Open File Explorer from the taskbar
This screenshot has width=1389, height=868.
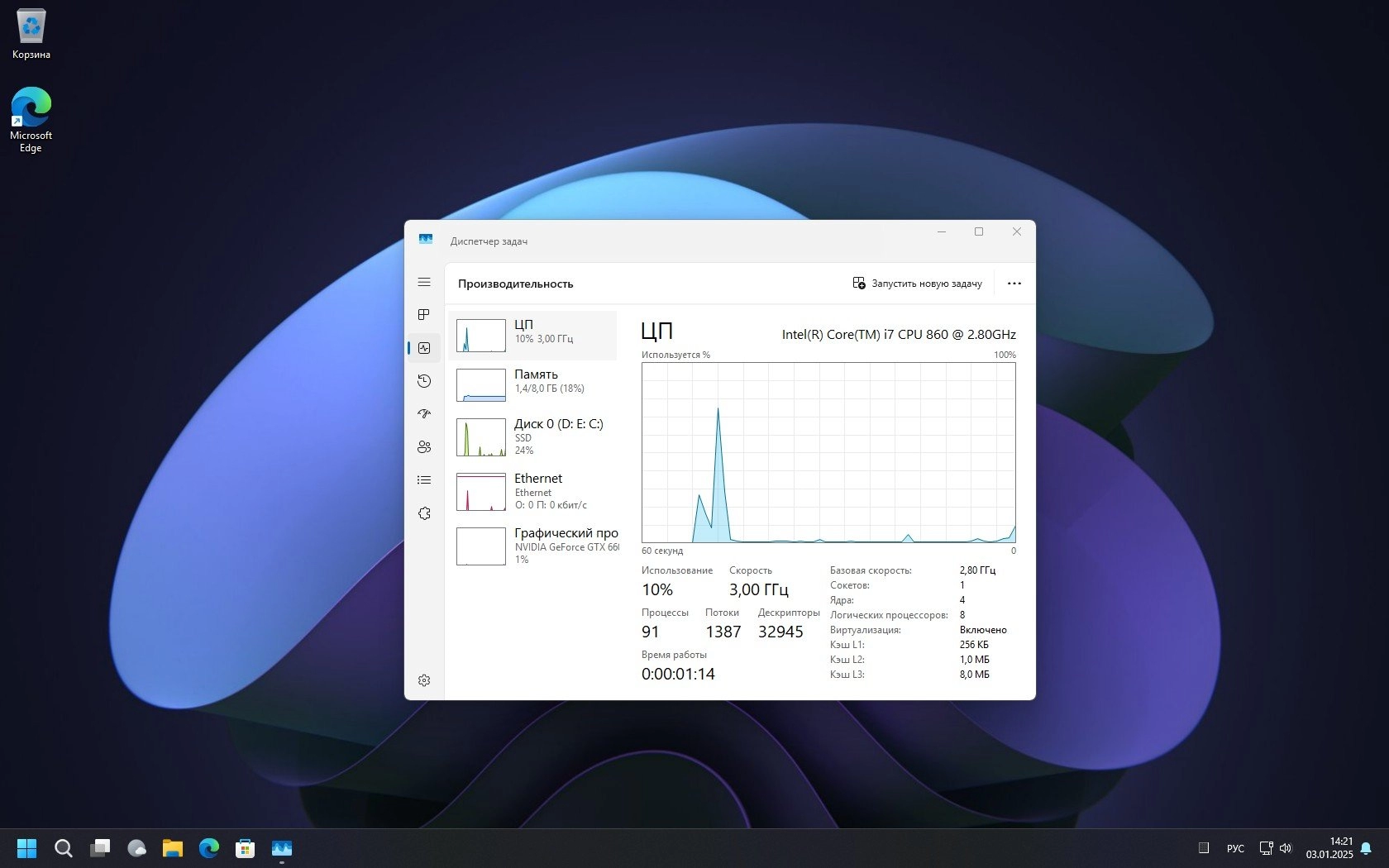[172, 848]
